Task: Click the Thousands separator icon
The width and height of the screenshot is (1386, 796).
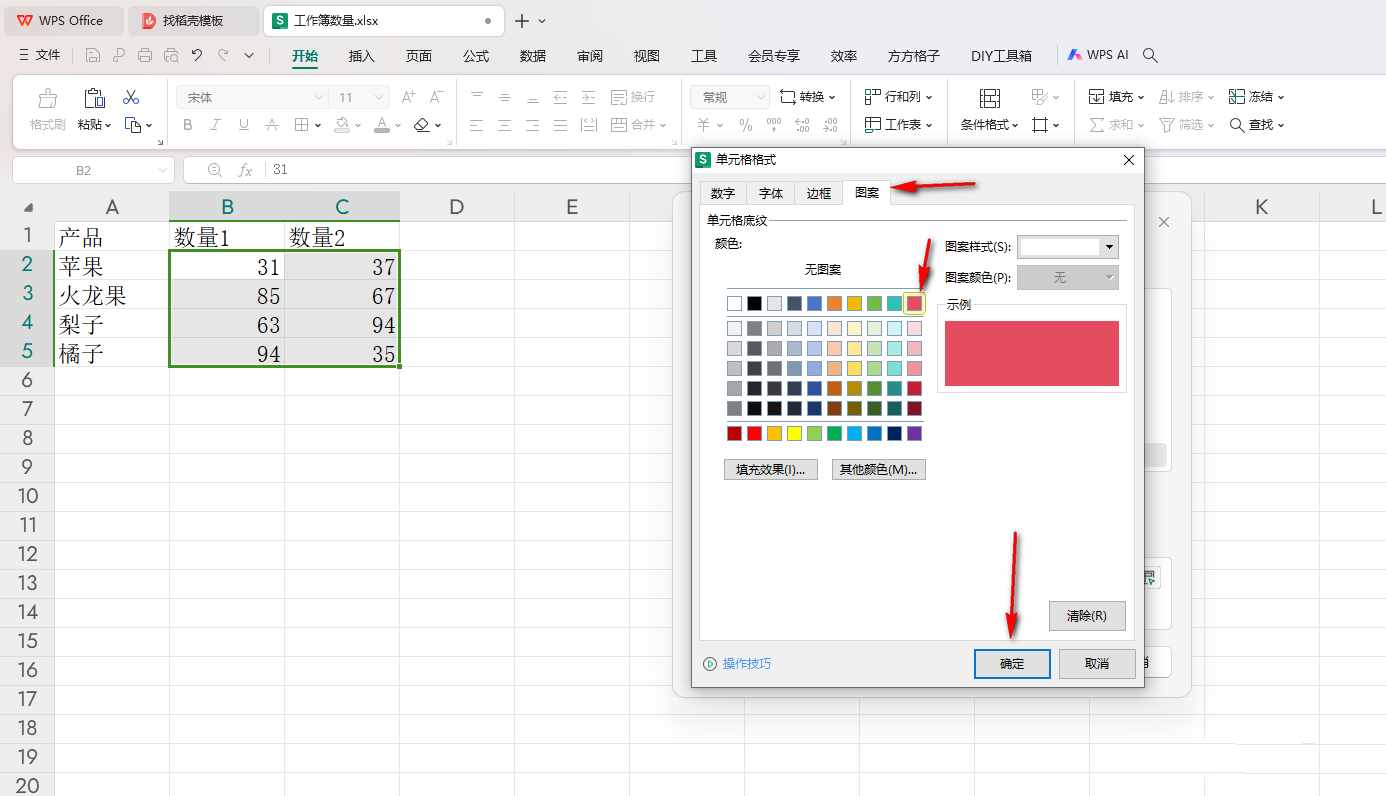Action: [774, 125]
